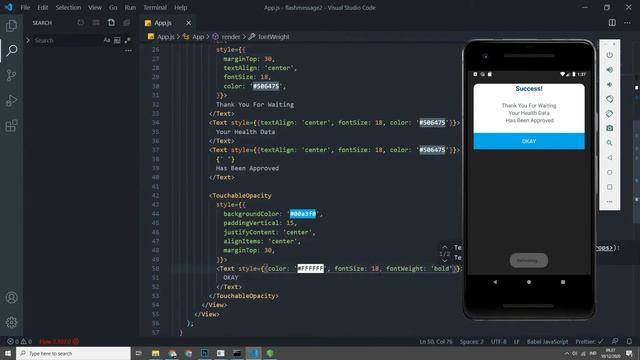The width and height of the screenshot is (640, 360).
Task: Open the Go menu
Action: pyautogui.click(x=113, y=7)
